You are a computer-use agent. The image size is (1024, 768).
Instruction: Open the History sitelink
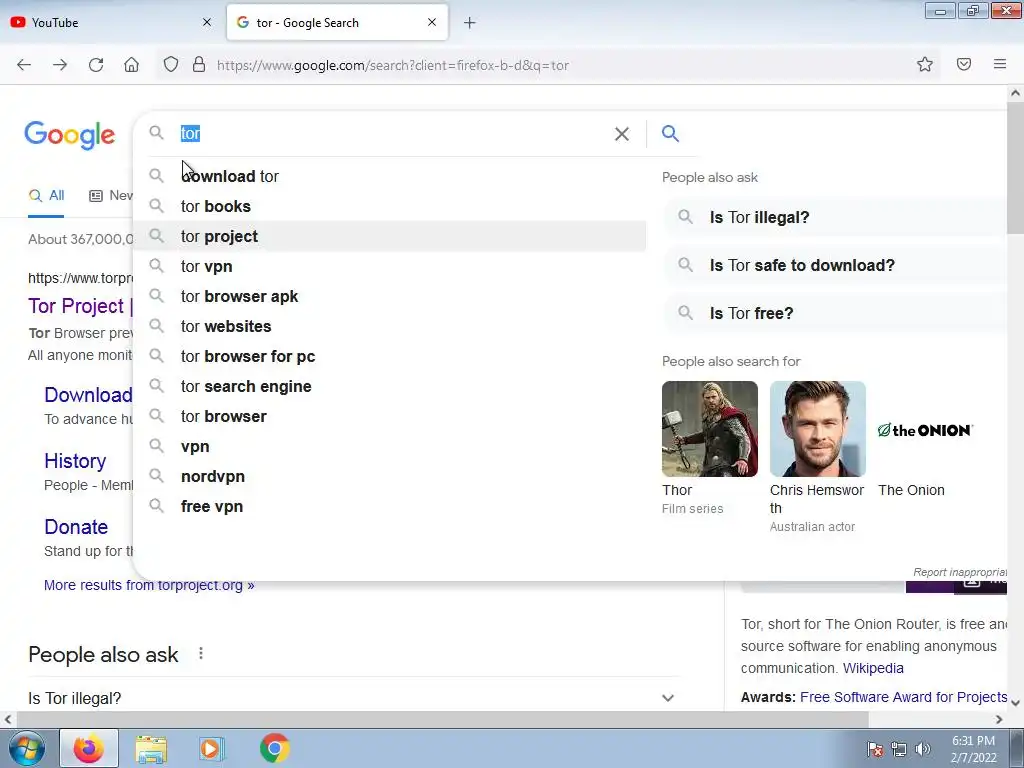[75, 461]
